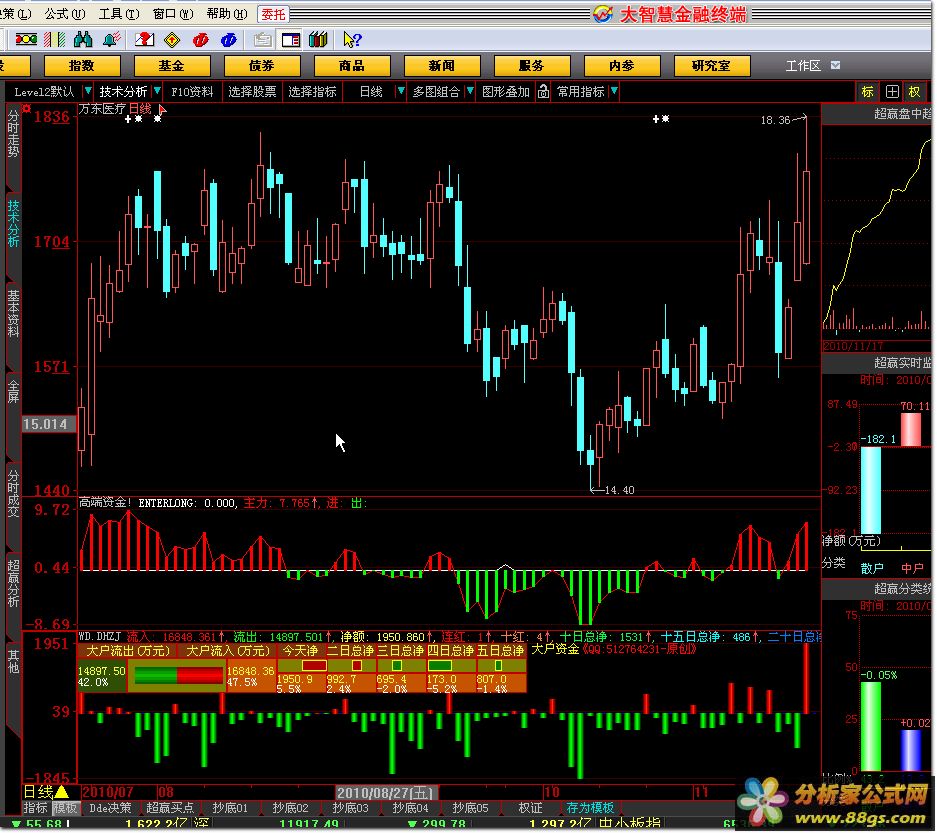937x833 pixels.
Task: Open the binoculars search tool
Action: coord(83,39)
